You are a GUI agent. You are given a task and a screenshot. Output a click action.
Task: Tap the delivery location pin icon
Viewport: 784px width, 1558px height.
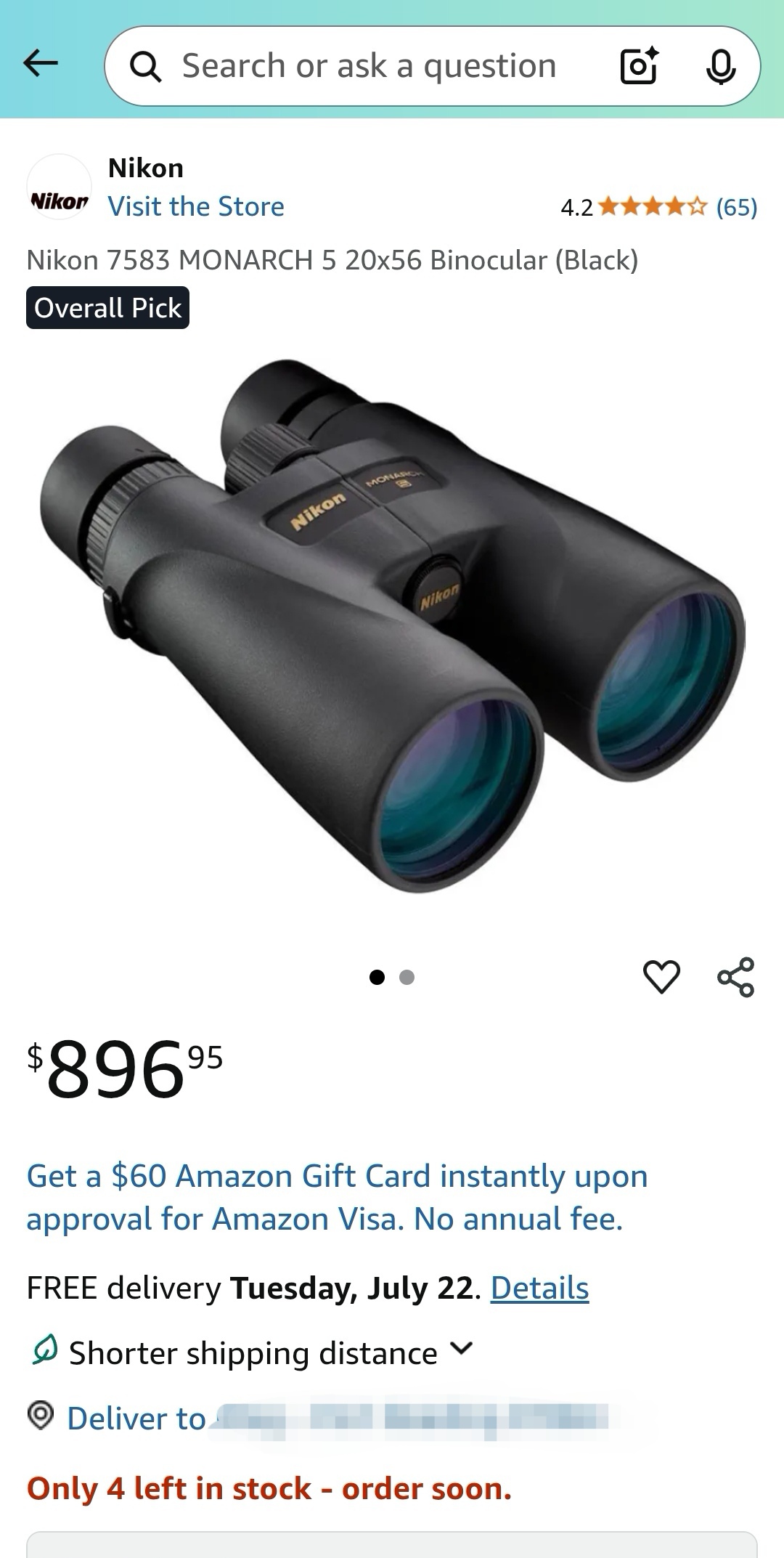41,1415
